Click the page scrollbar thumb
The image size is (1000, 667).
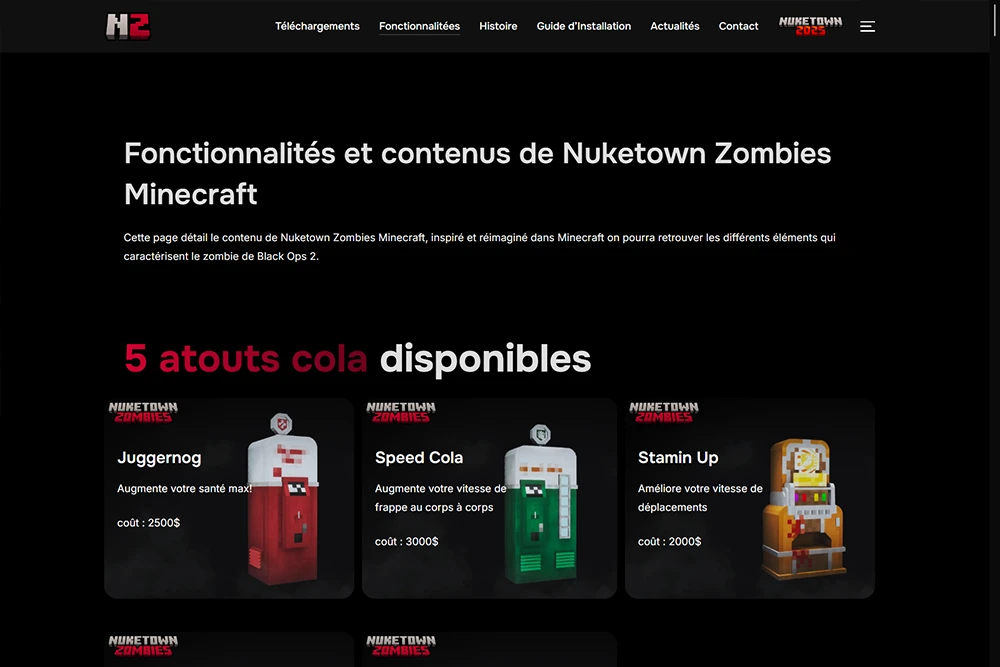point(995,18)
